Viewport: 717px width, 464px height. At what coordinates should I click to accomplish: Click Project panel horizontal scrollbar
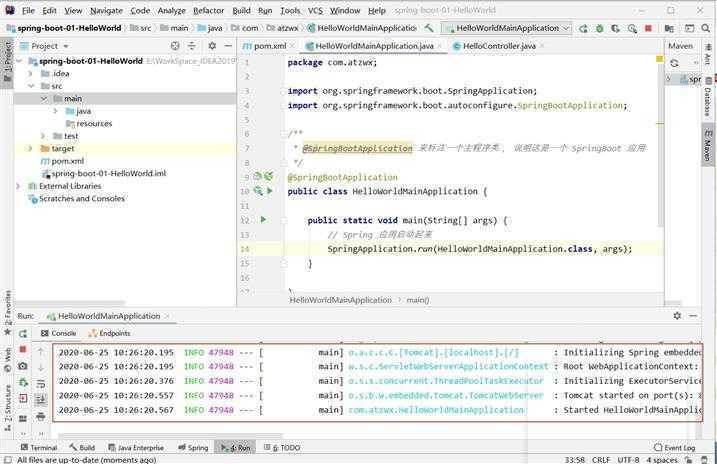[70, 303]
